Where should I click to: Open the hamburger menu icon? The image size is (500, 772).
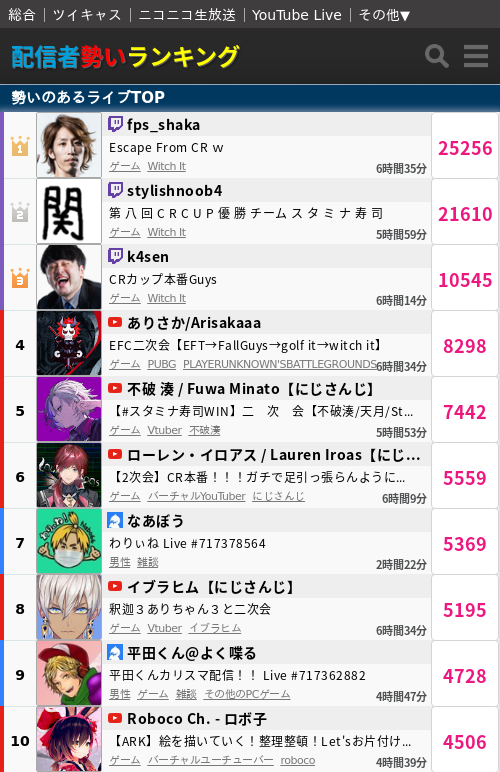tap(476, 56)
